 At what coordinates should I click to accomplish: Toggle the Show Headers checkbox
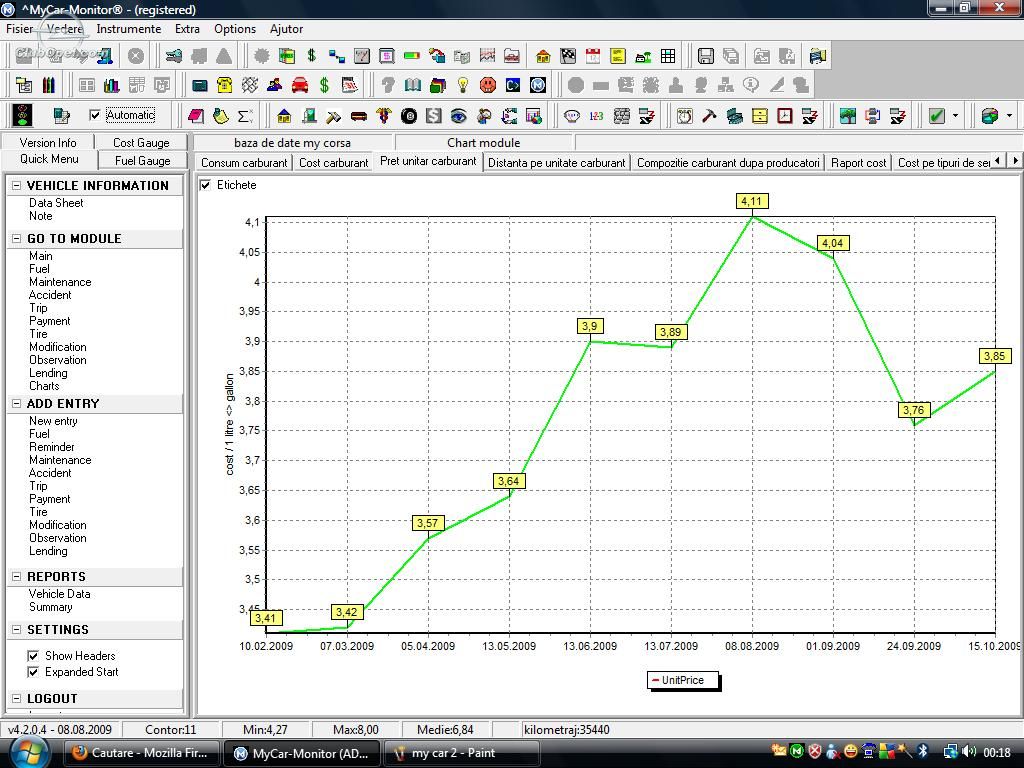point(33,656)
